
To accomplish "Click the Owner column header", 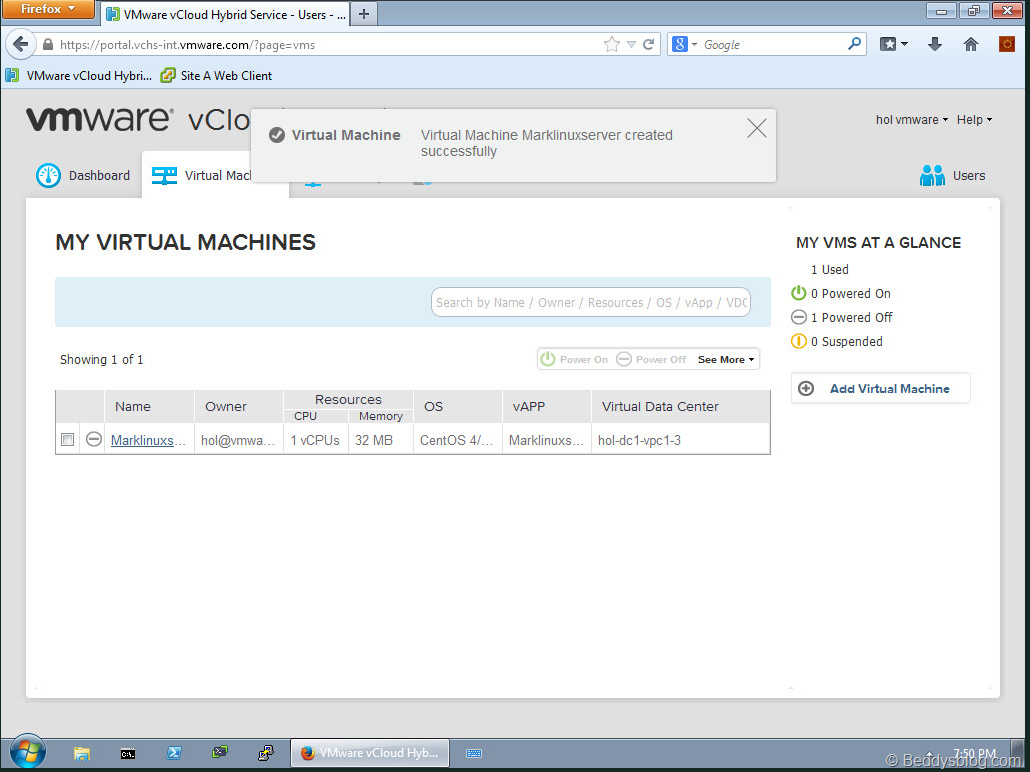I will pyautogui.click(x=239, y=407).
